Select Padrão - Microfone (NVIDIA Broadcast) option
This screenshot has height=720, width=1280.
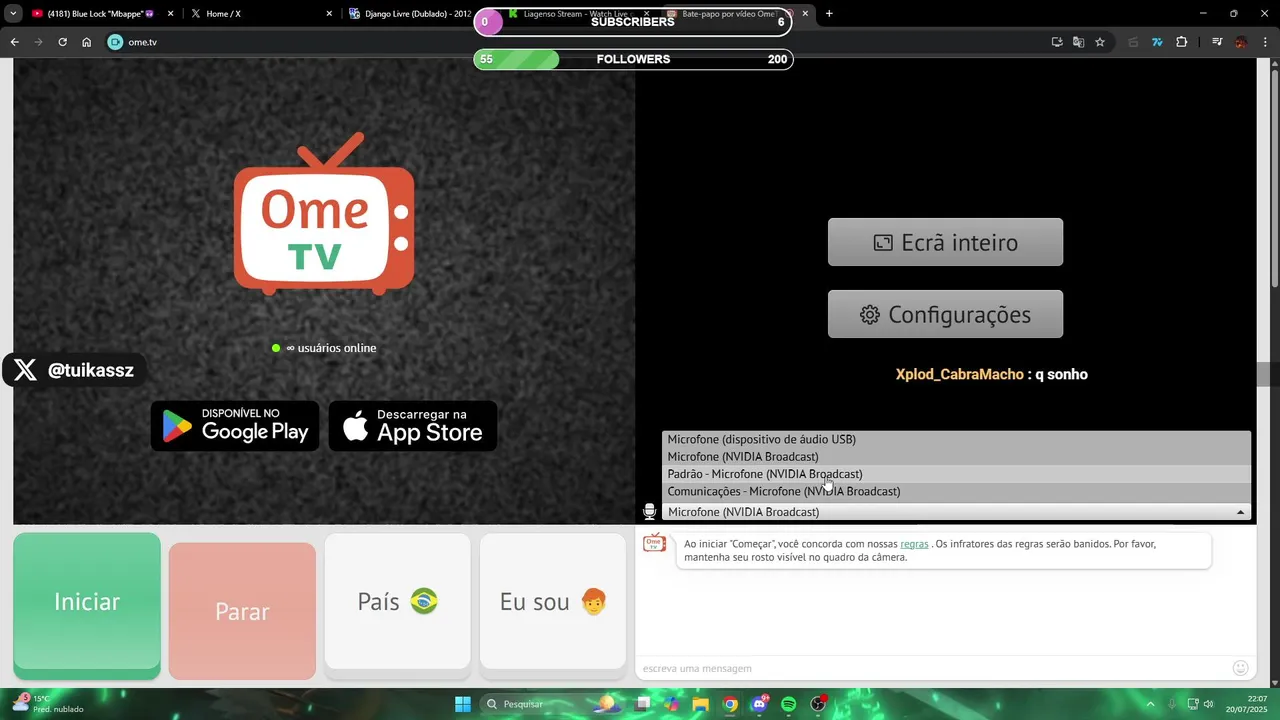(956, 474)
